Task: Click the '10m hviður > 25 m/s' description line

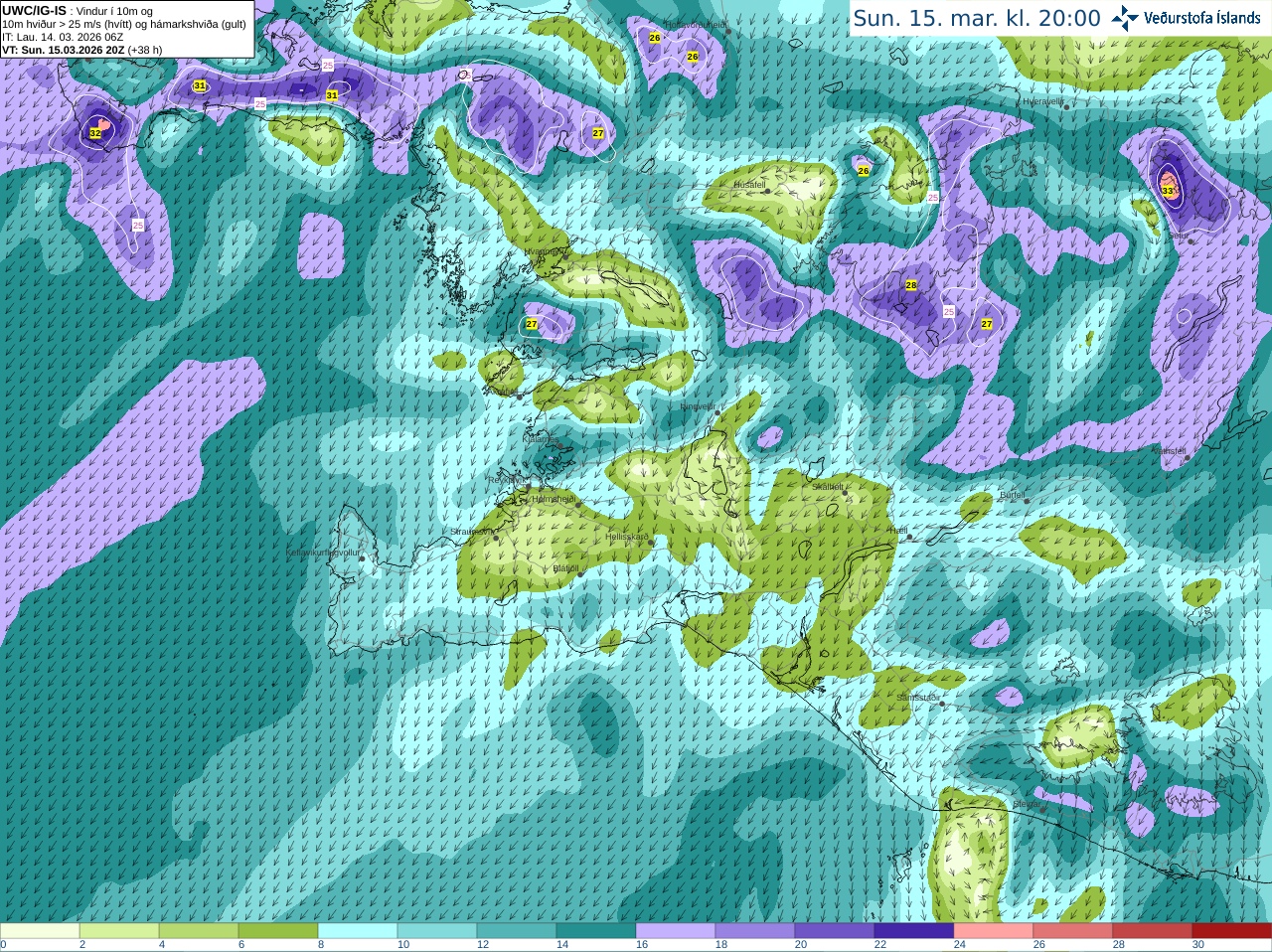Action: (124, 24)
